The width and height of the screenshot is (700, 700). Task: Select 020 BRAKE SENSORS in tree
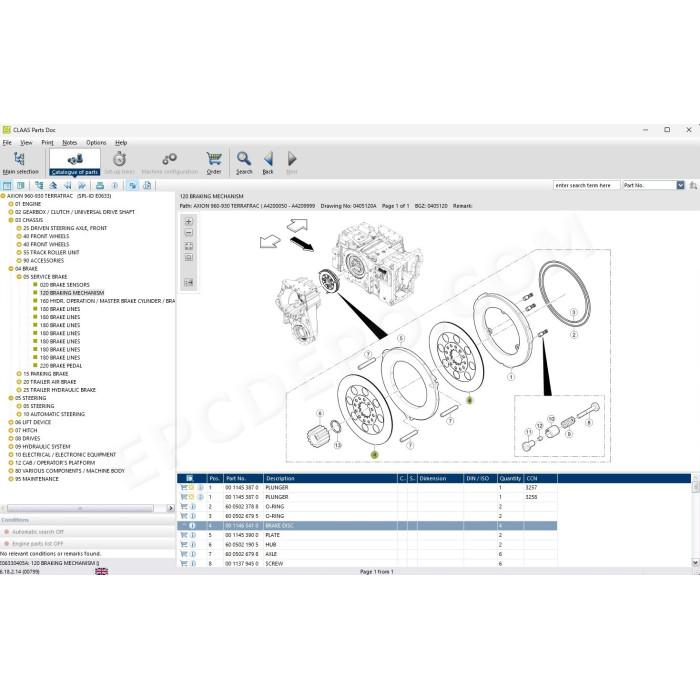[x=64, y=285]
